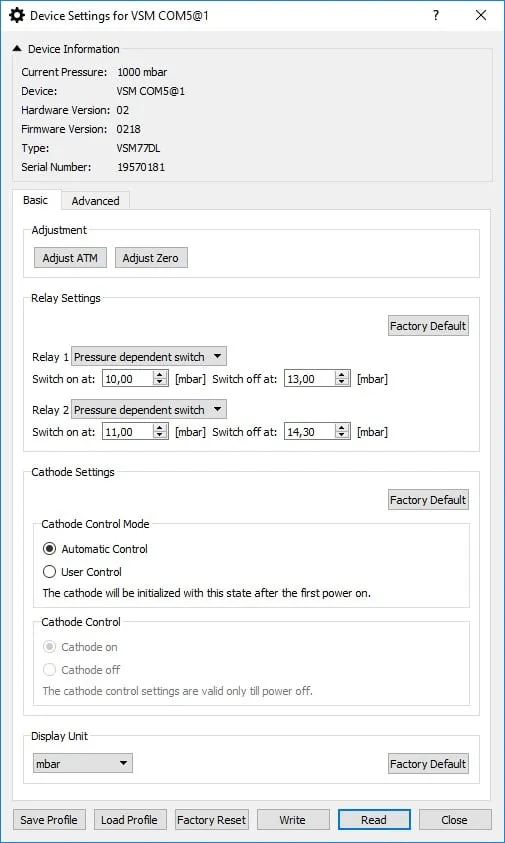This screenshot has height=843, width=505.
Task: Click the Save Profile button
Action: (49, 820)
